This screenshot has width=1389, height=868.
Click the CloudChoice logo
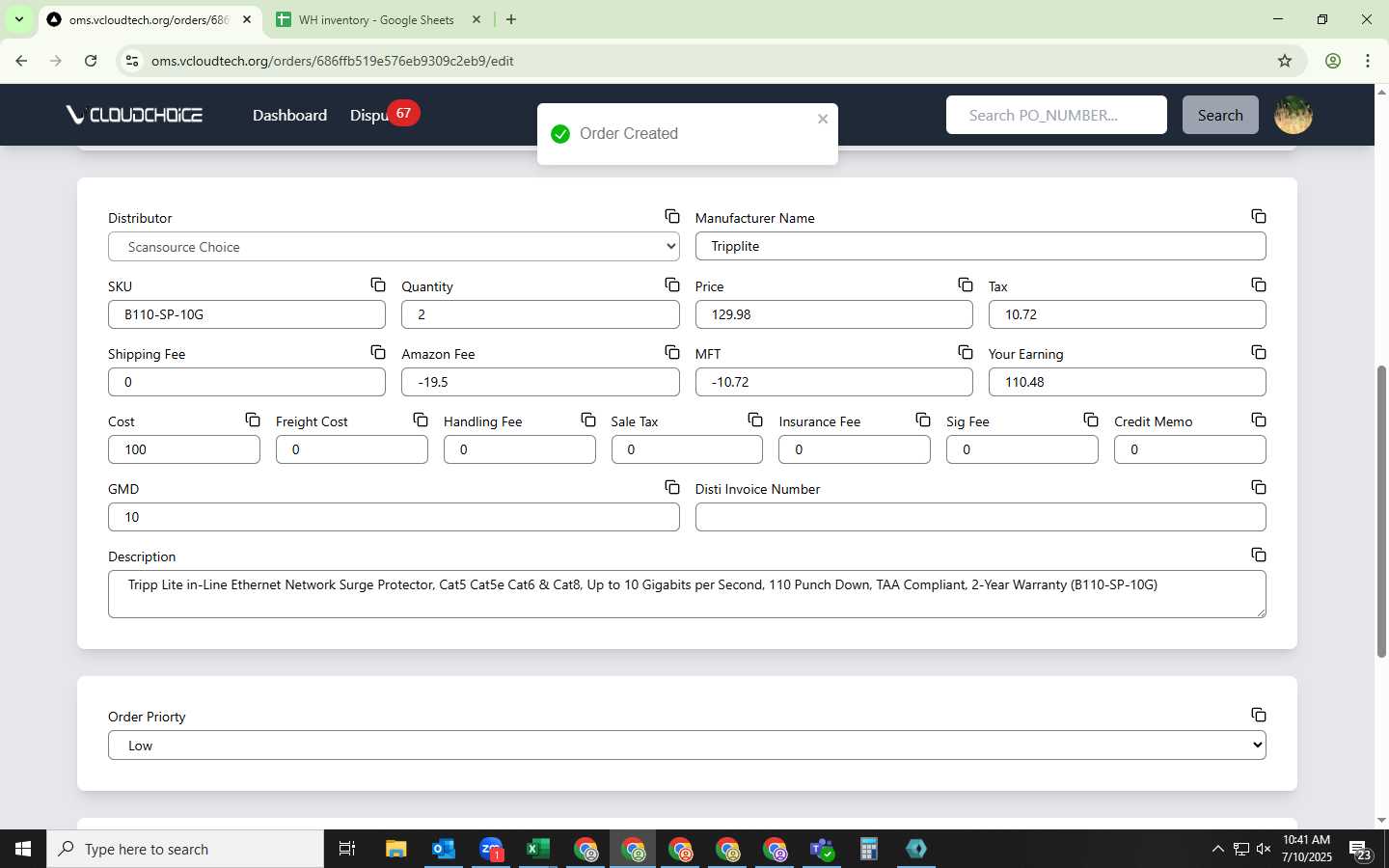pos(134,115)
